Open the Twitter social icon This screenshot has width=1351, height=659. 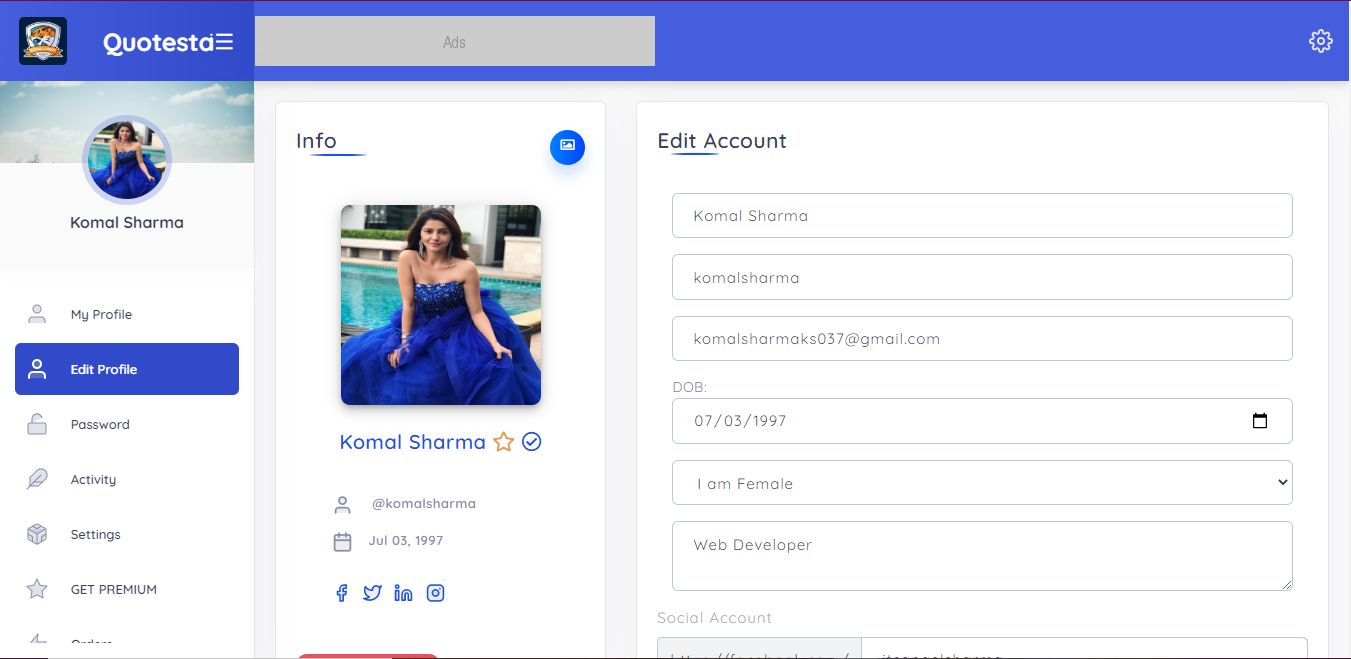pos(372,593)
